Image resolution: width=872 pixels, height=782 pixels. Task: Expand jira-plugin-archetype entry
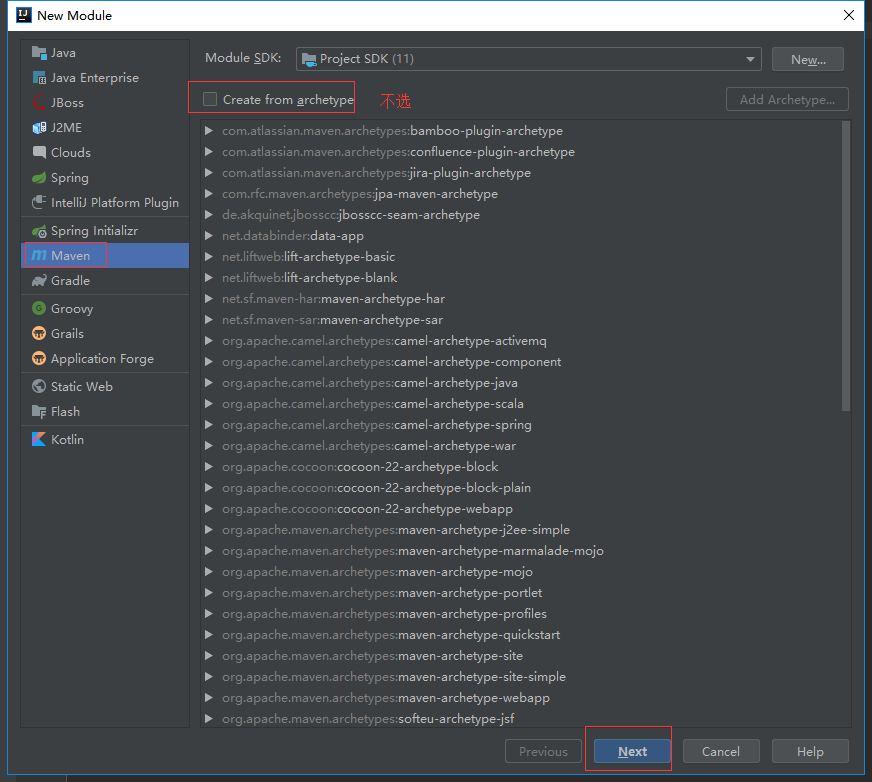[209, 172]
